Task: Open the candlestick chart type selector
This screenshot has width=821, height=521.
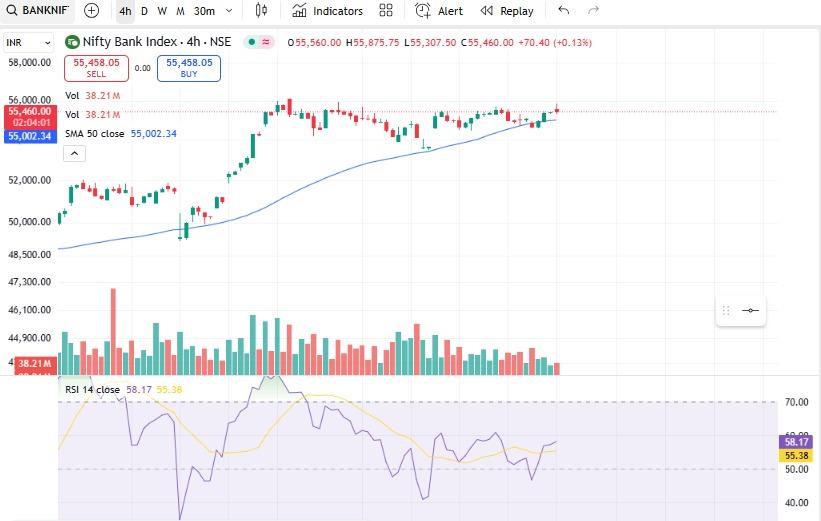Action: (x=261, y=10)
